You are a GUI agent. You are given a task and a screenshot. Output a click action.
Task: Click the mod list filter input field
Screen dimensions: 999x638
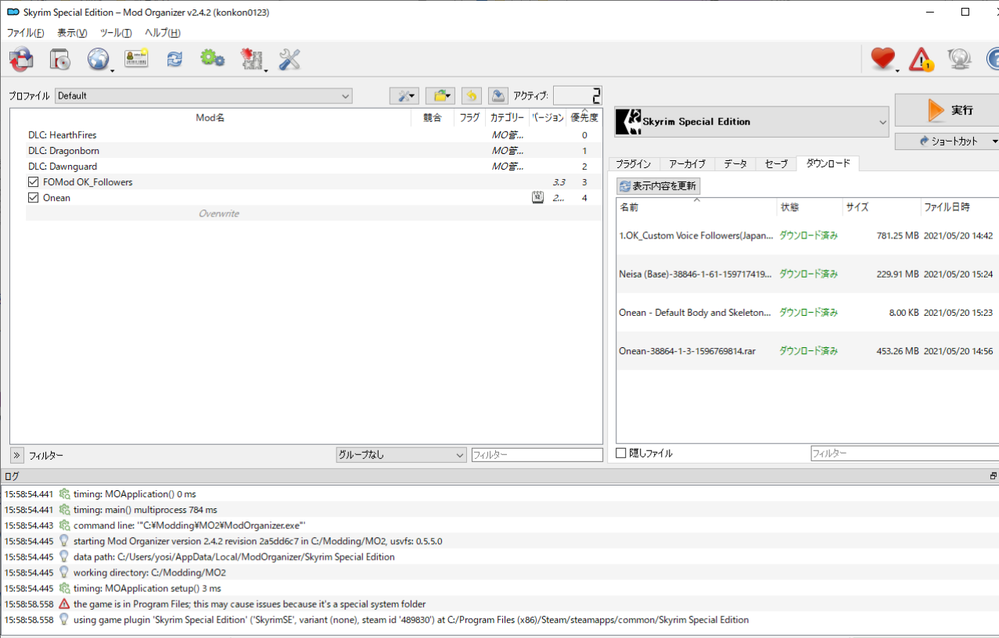[x=536, y=455]
